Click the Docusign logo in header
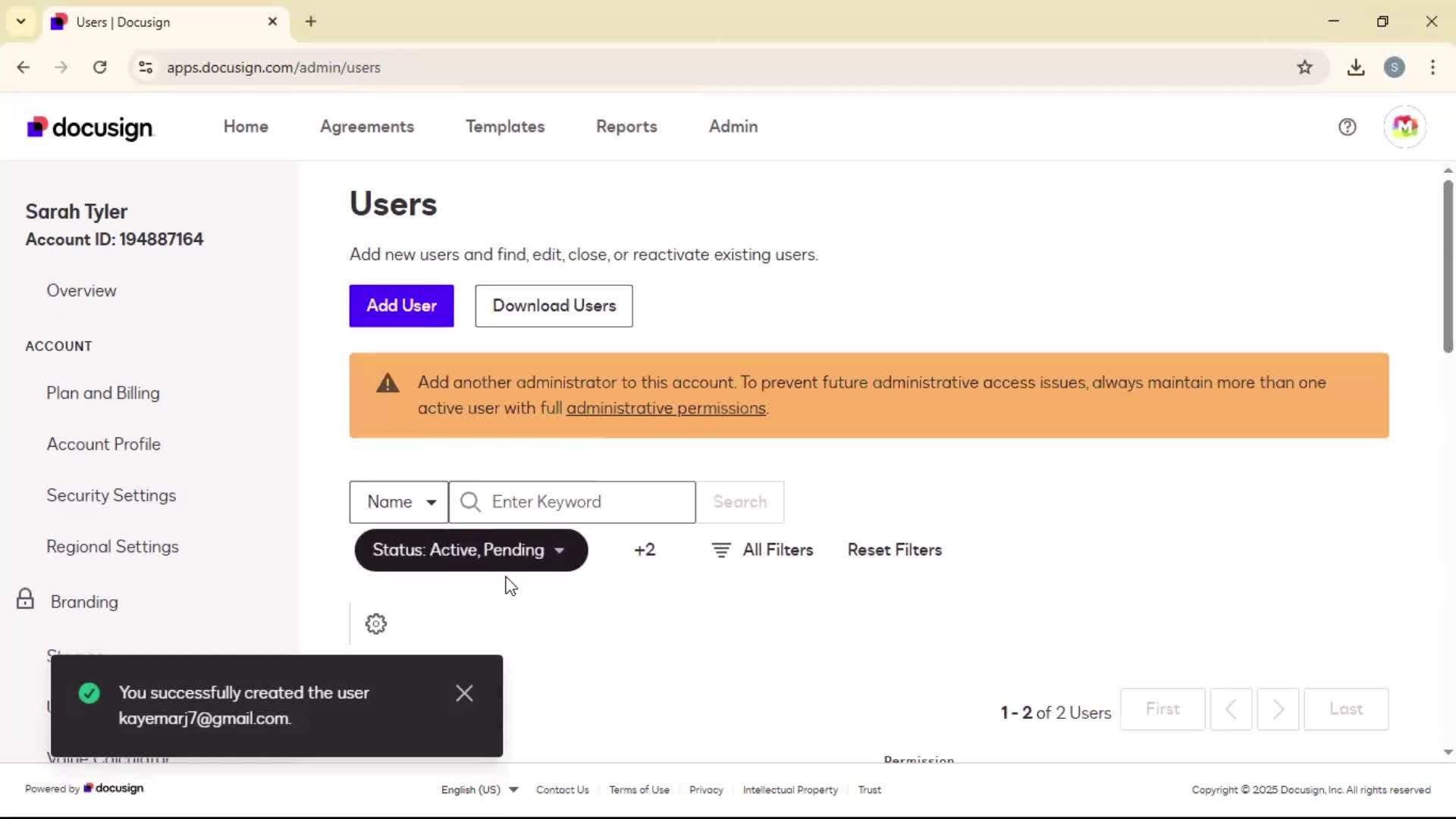Image resolution: width=1456 pixels, height=819 pixels. [x=90, y=127]
